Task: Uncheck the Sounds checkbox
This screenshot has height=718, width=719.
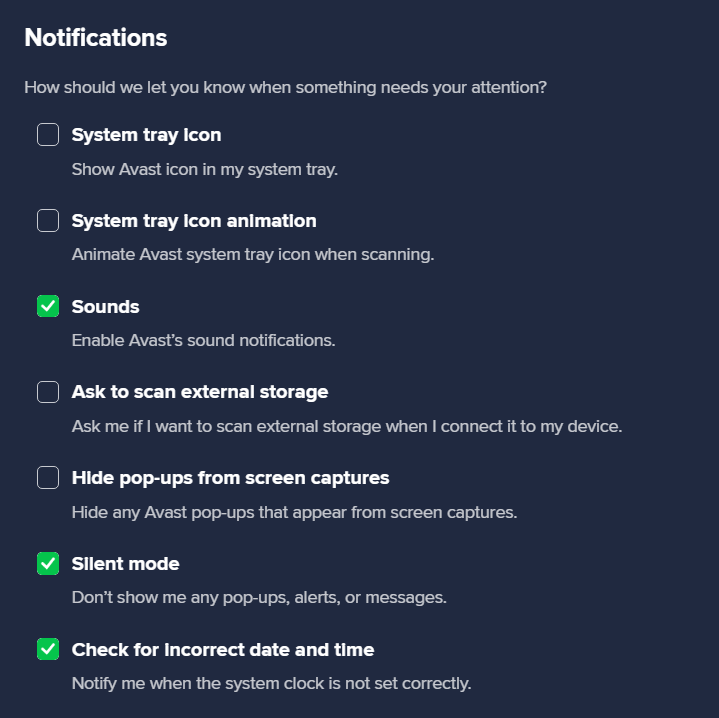Action: (48, 307)
